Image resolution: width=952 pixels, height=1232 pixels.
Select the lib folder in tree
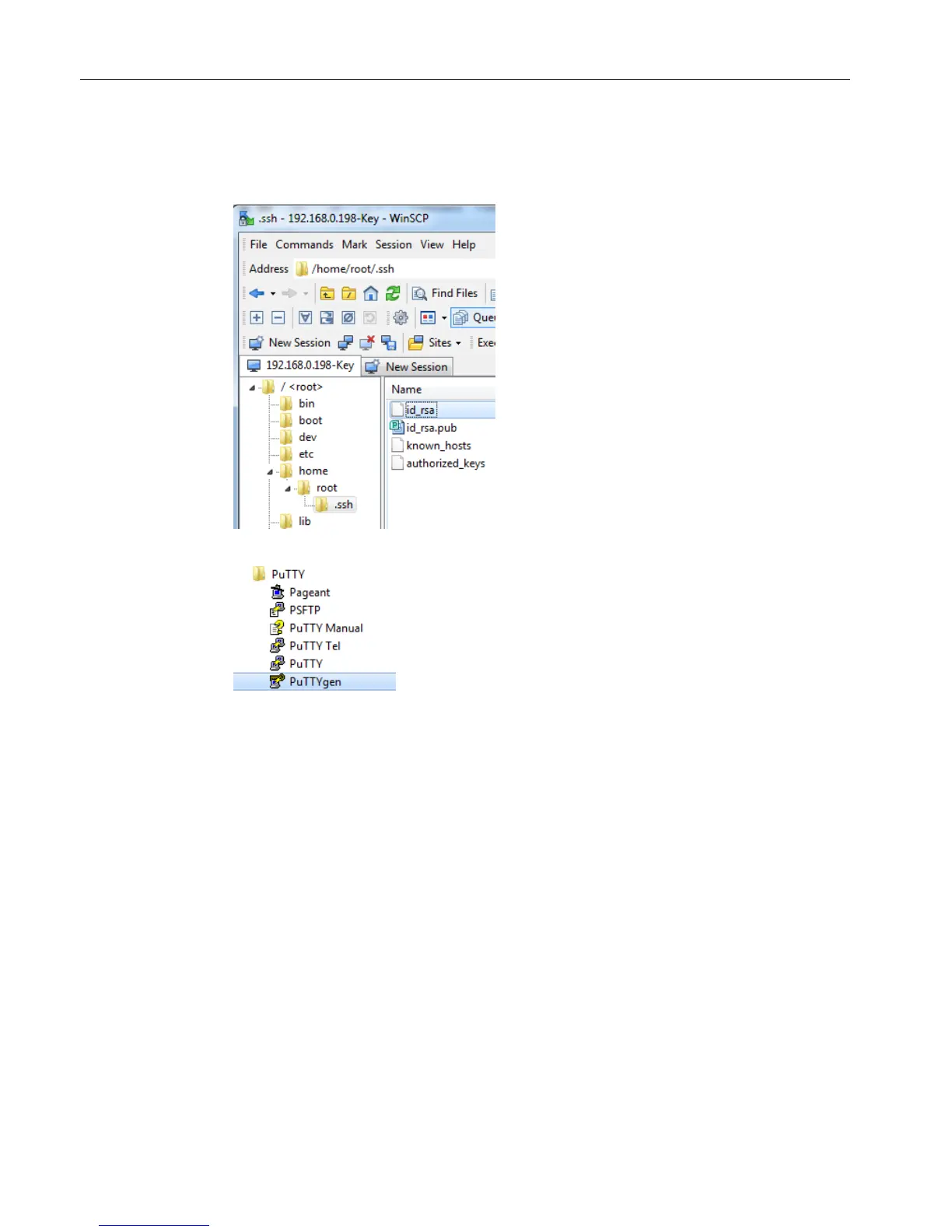[296, 521]
